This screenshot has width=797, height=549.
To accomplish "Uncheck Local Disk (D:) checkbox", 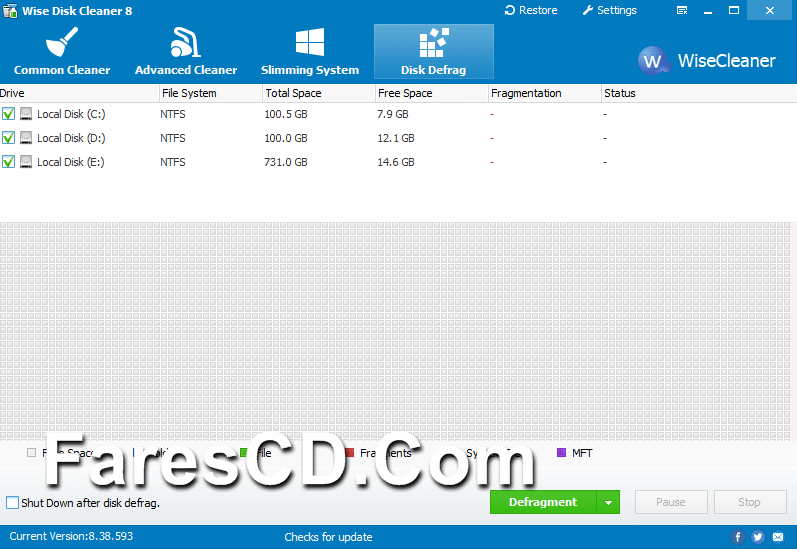I will pos(8,137).
